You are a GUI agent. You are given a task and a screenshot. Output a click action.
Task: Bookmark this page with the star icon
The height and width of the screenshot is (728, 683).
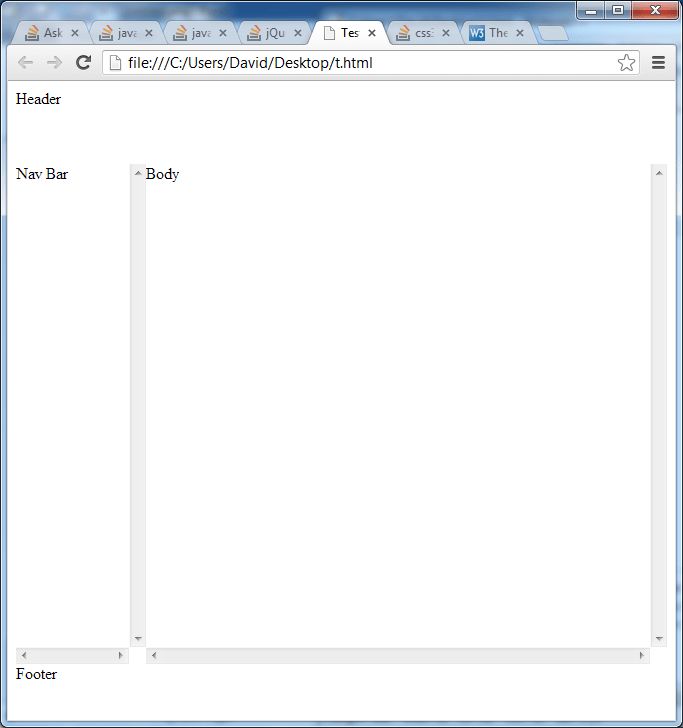tap(626, 63)
